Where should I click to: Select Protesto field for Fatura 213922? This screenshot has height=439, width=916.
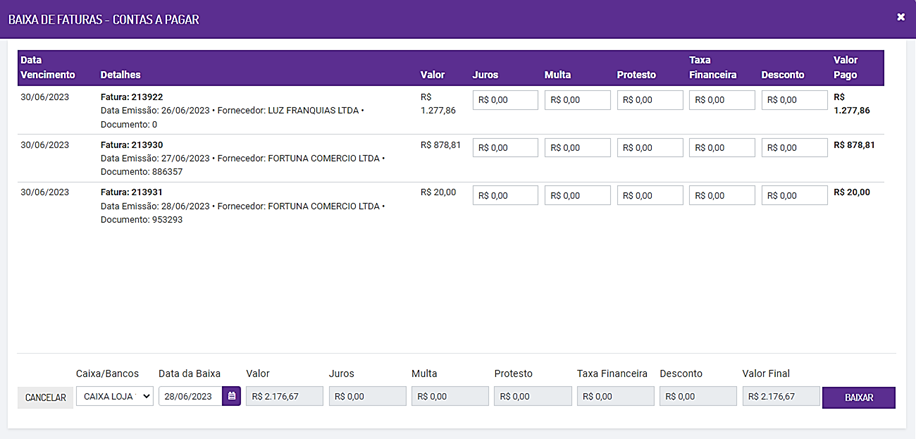click(650, 100)
